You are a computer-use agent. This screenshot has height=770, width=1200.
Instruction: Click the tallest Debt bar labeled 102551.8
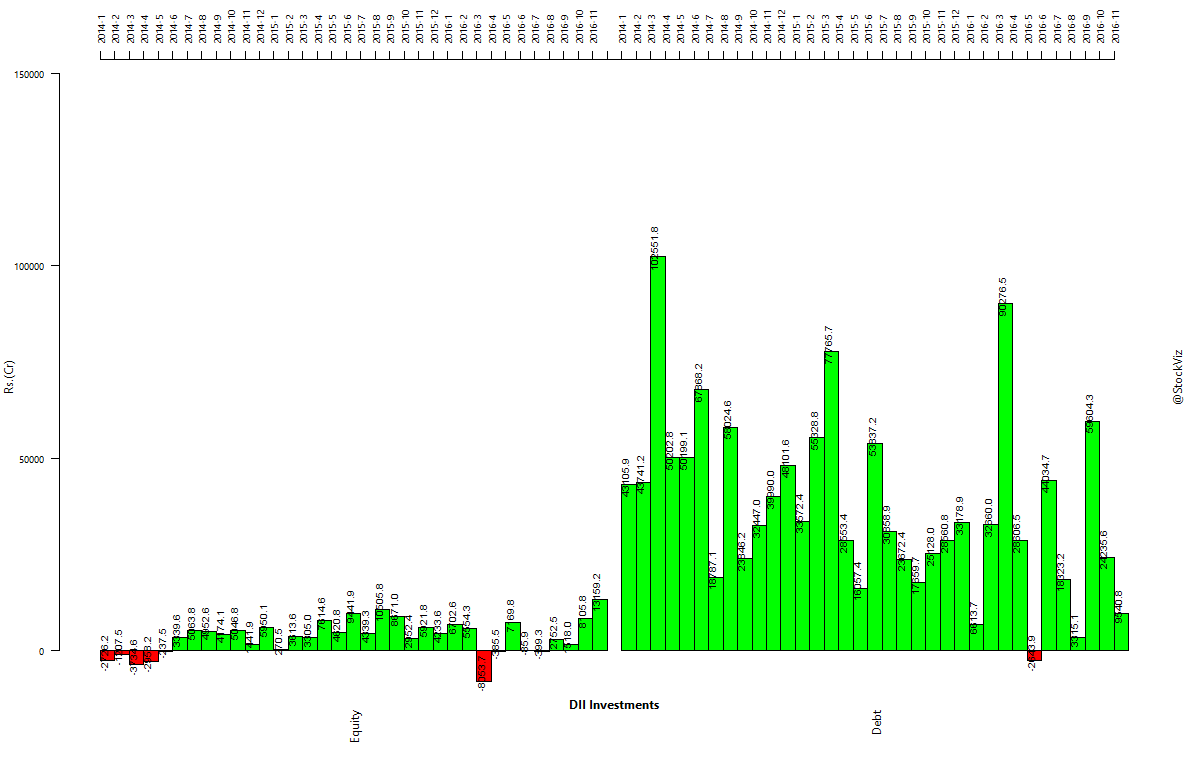658,454
